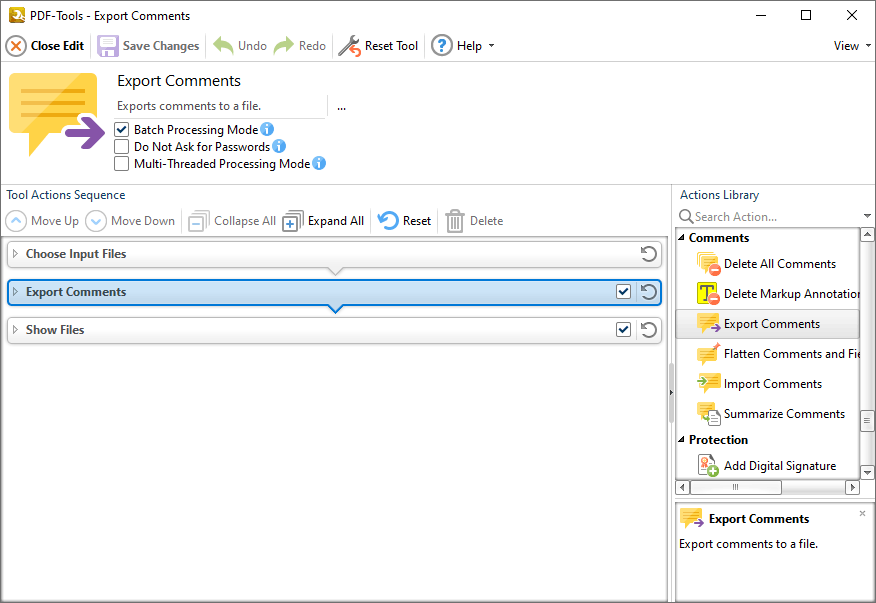The image size is (876, 603).
Task: Enable Multi-Threaded Processing Mode
Action: (121, 164)
